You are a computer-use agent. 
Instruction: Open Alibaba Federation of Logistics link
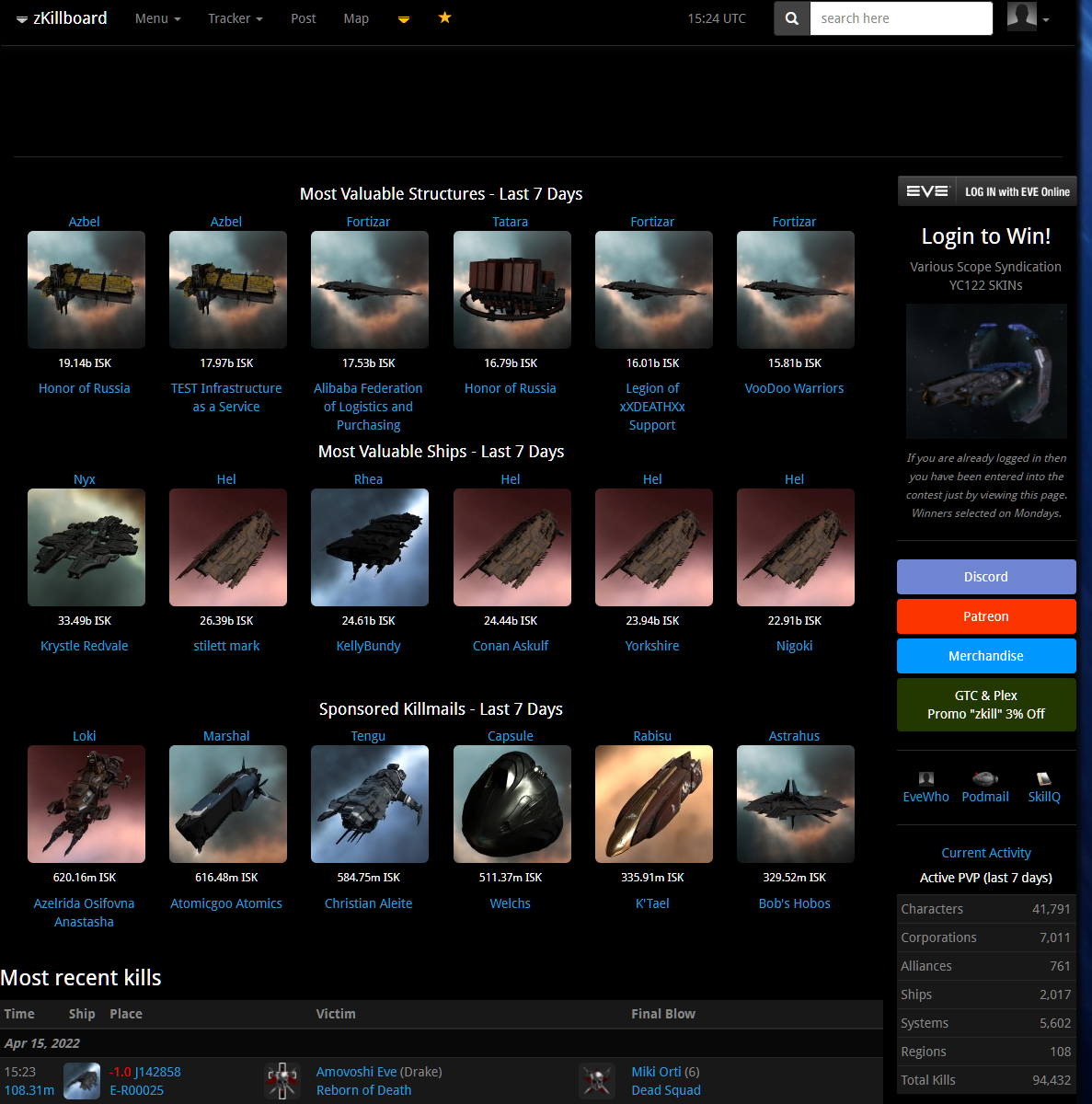coord(368,407)
